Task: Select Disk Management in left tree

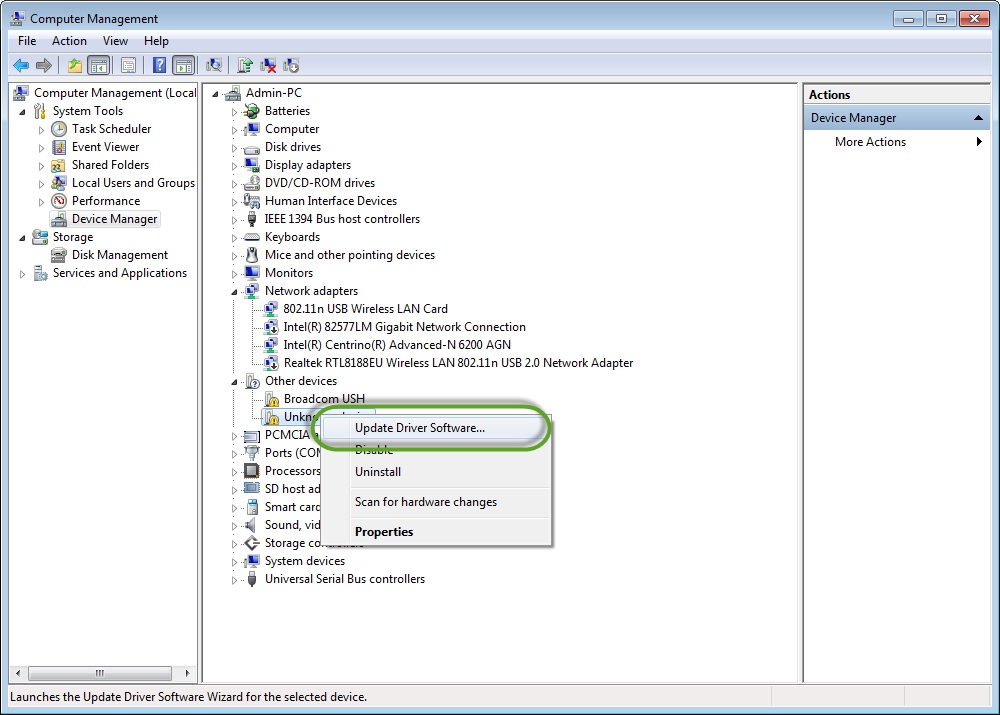Action: [119, 255]
